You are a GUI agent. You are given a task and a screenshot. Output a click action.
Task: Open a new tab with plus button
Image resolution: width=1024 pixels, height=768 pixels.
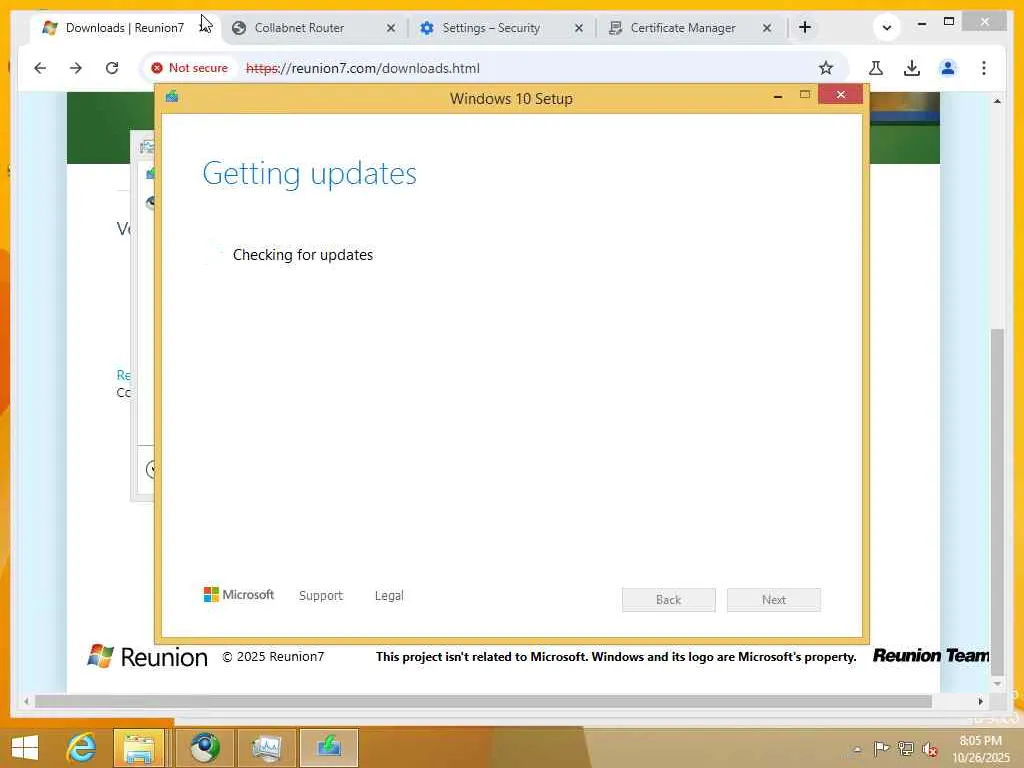point(805,27)
